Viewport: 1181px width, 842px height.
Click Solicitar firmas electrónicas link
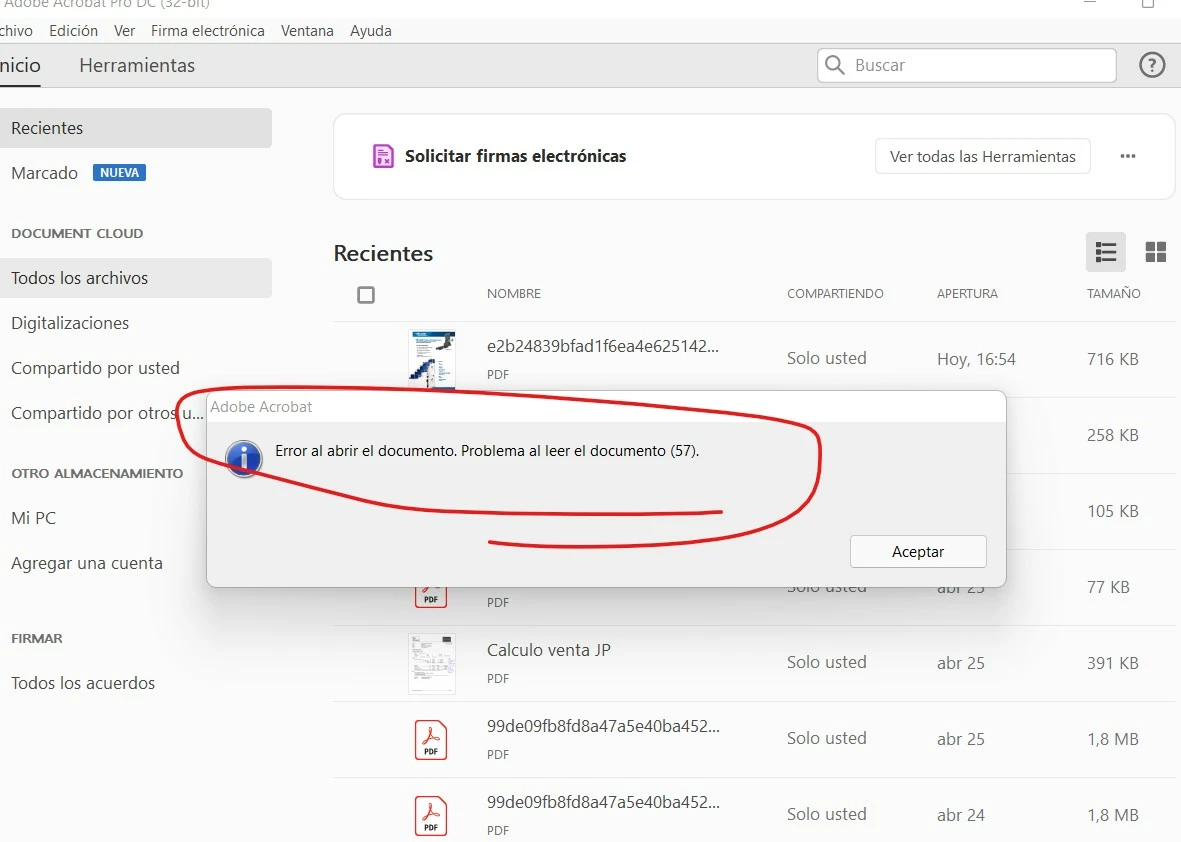(515, 156)
